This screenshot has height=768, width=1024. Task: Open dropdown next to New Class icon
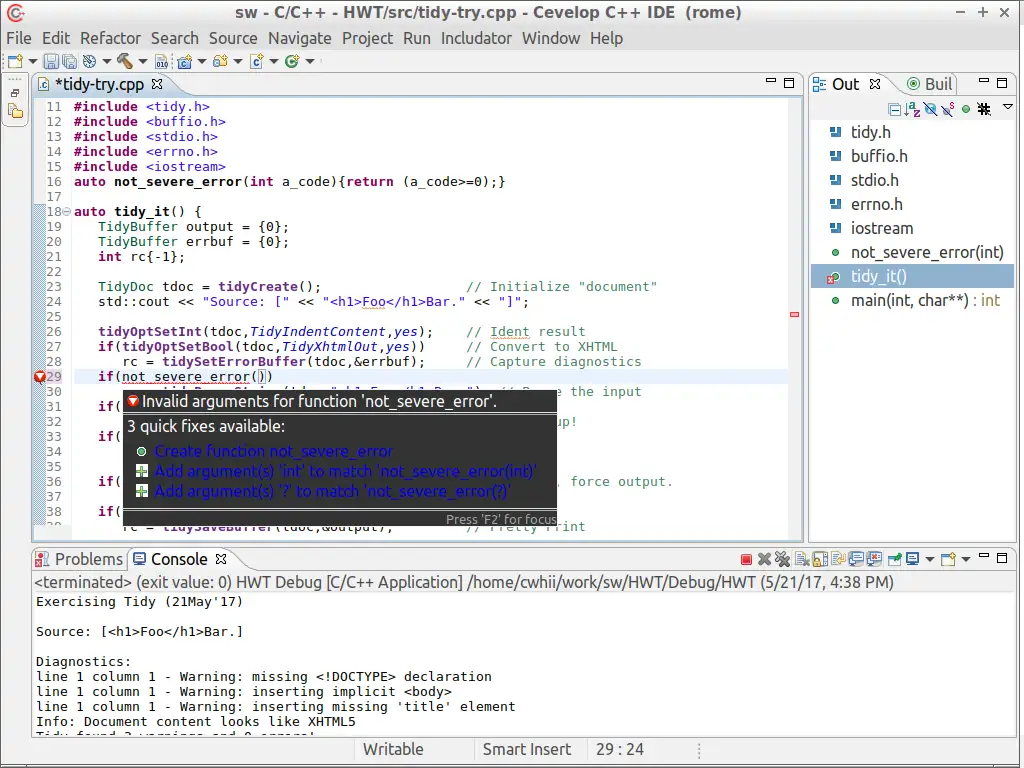310,61
